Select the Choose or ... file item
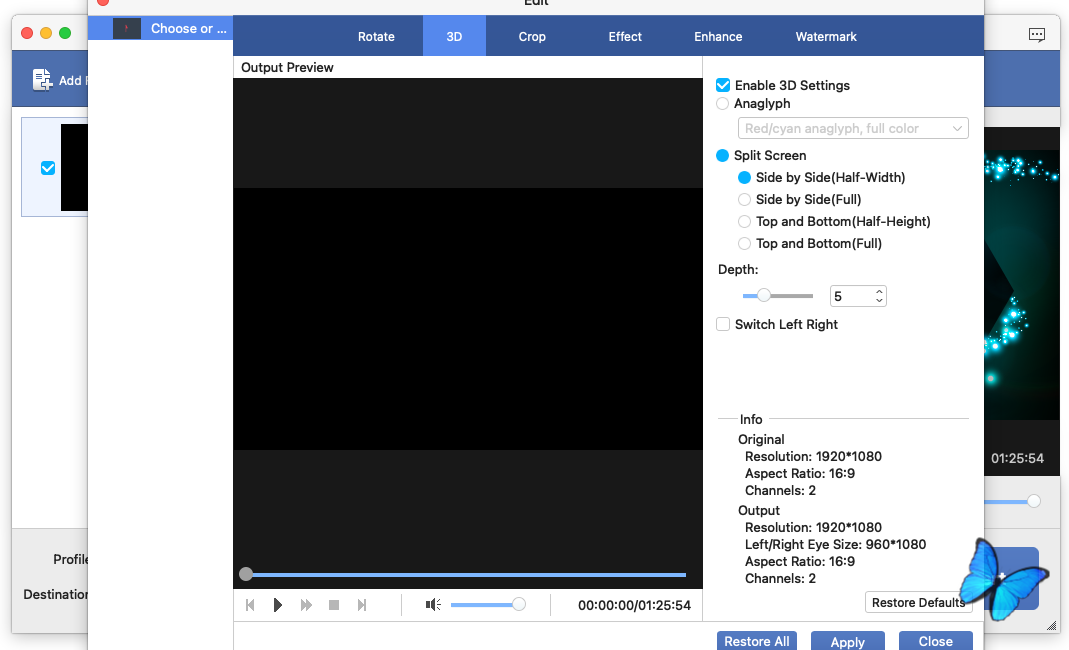 tap(161, 29)
